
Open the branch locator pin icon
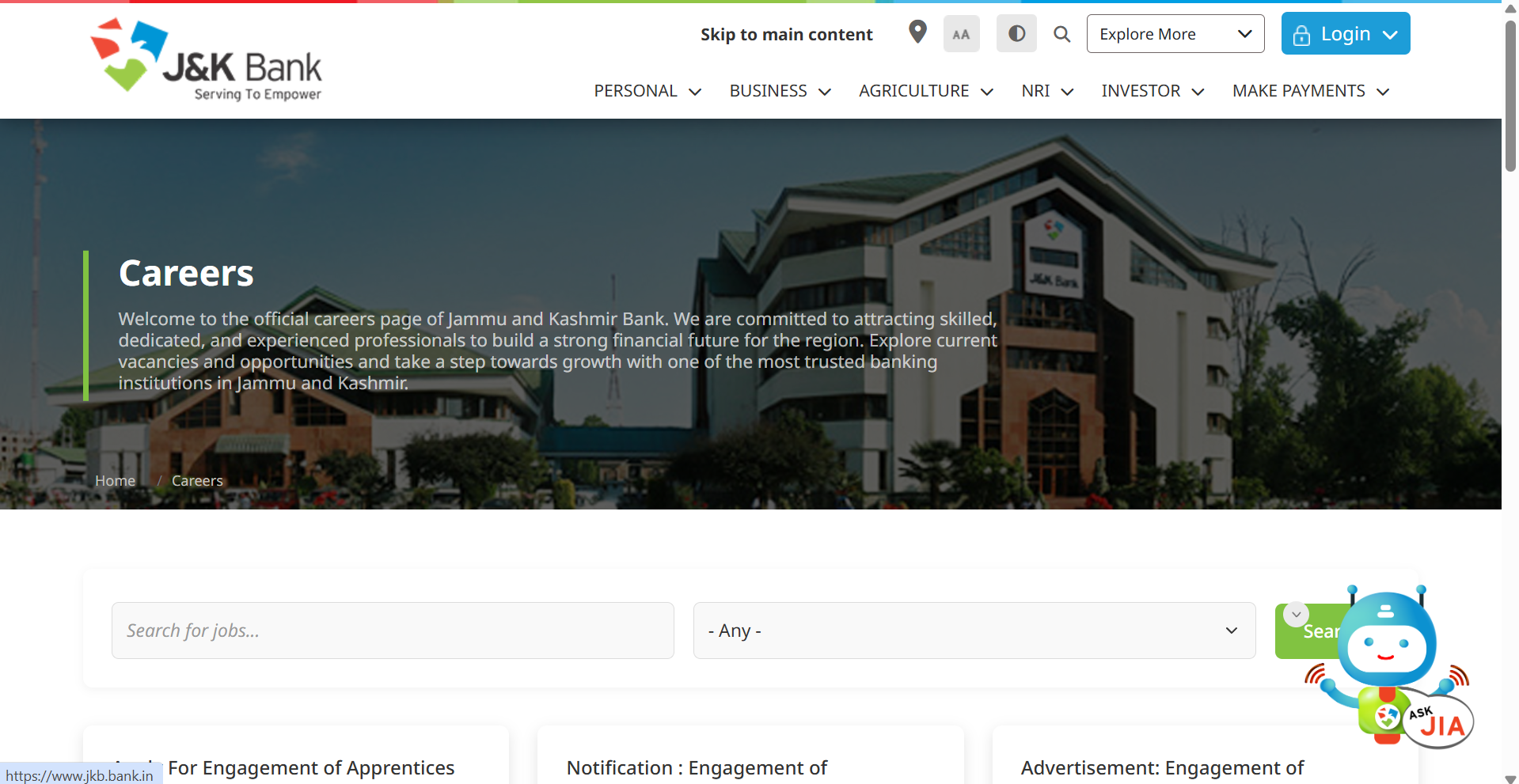click(917, 32)
